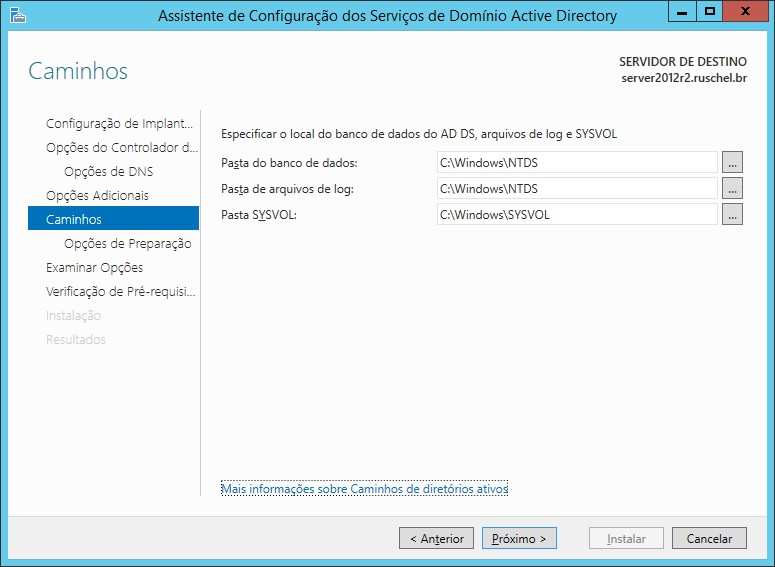Minimize the configuration wizard window

(x=682, y=11)
